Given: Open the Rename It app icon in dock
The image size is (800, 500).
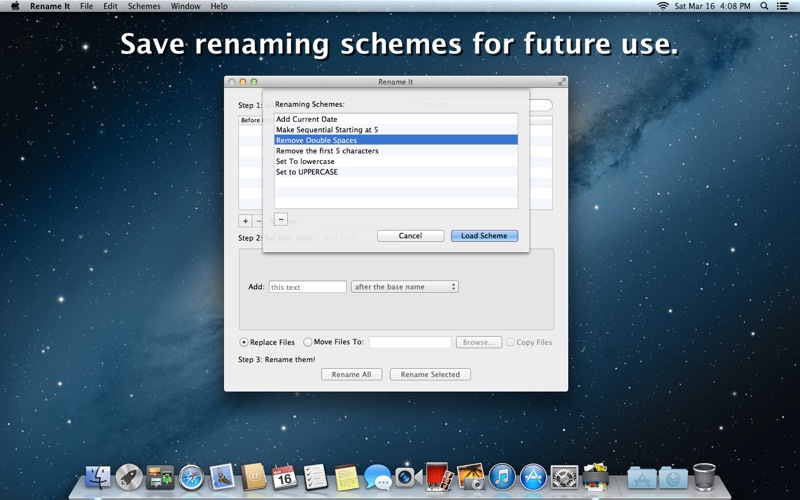Looking at the screenshot, I should (595, 477).
